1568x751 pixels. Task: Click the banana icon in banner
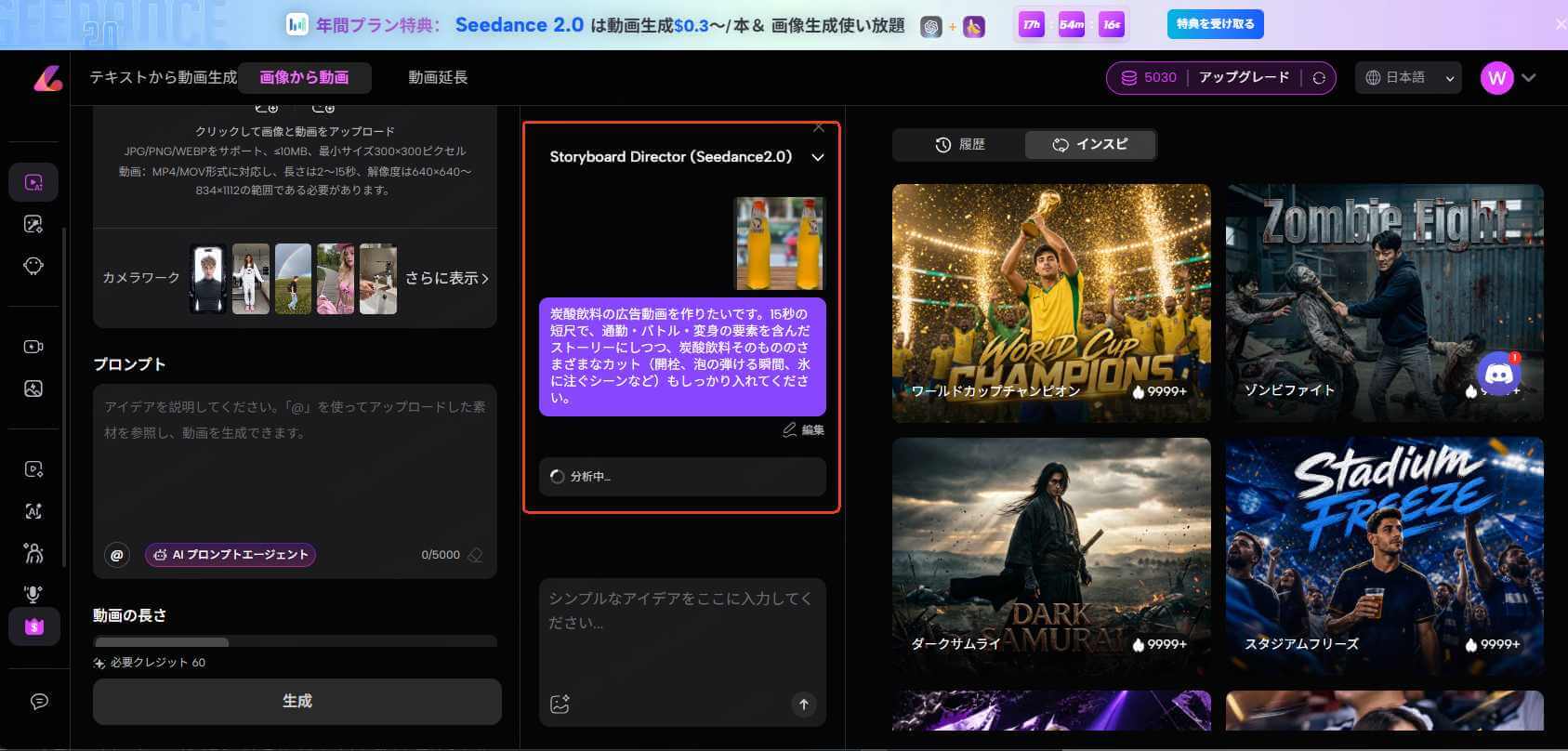pos(973,27)
